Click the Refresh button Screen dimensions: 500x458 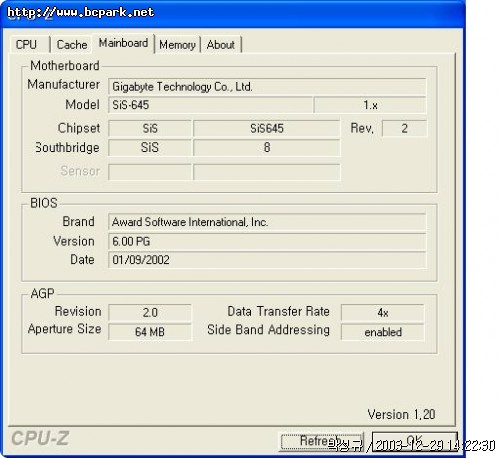click(x=321, y=441)
